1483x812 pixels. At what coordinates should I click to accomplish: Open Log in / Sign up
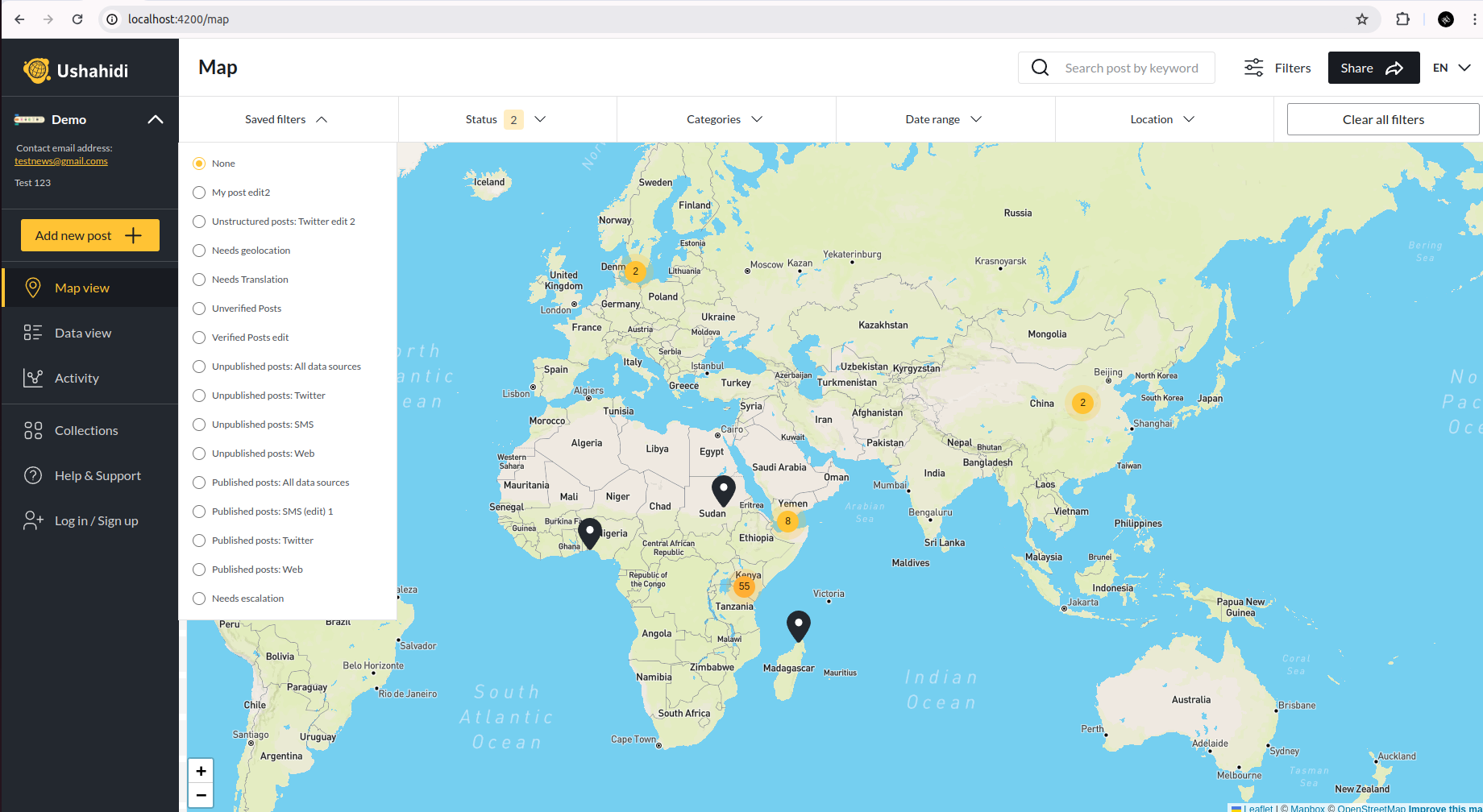pos(90,520)
